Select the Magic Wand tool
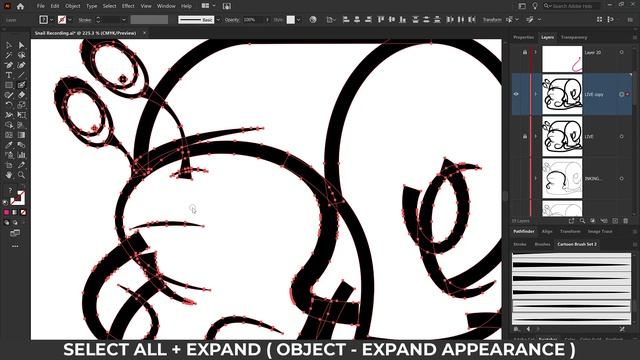The height and width of the screenshot is (360, 640). click(9, 55)
